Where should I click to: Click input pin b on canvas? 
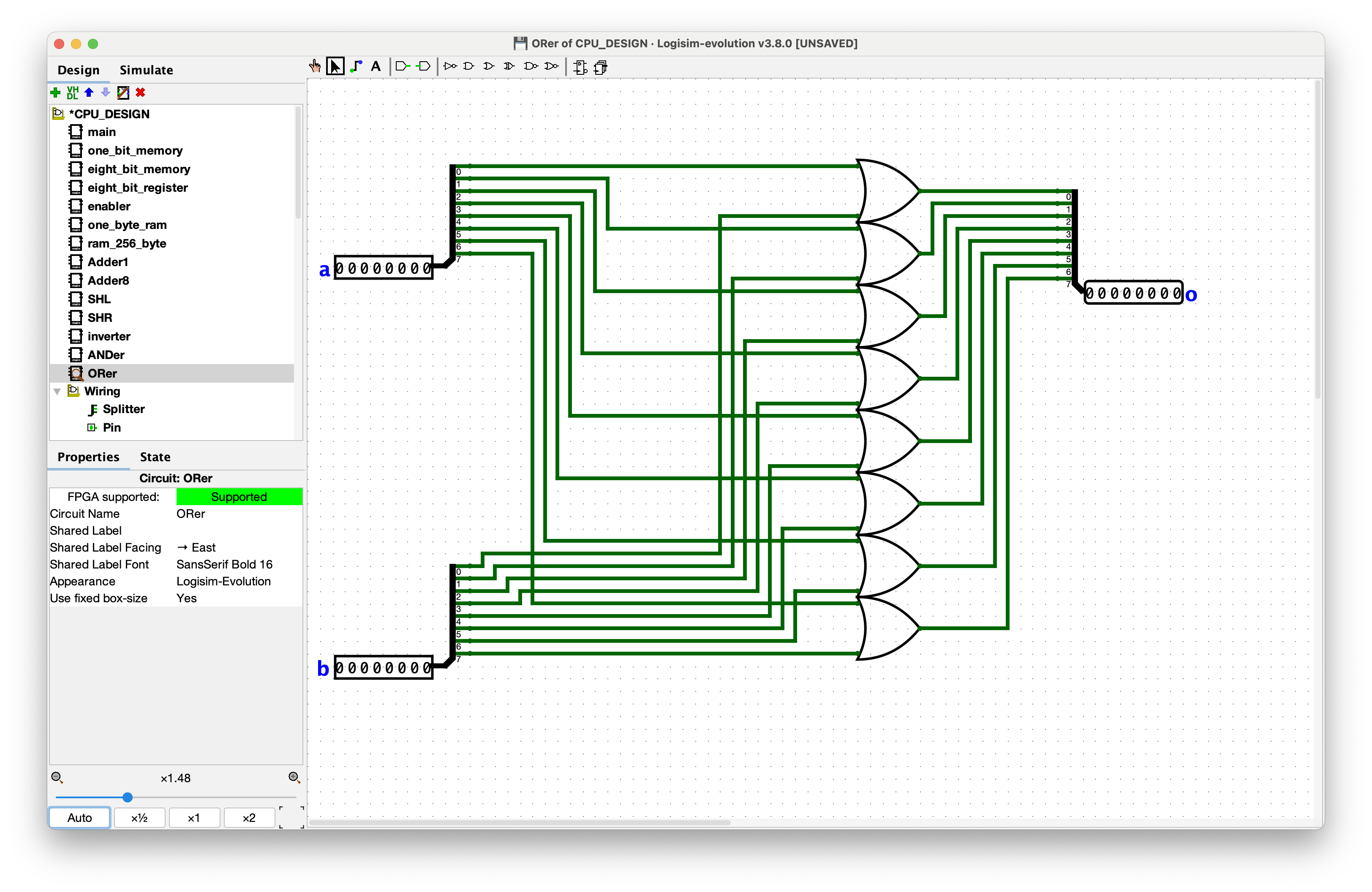pos(384,668)
